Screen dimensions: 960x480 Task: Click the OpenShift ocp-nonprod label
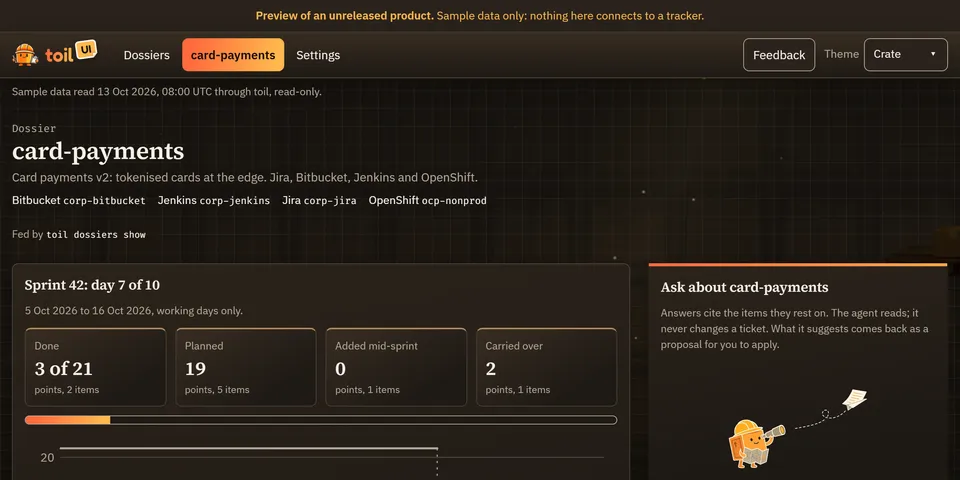click(427, 200)
